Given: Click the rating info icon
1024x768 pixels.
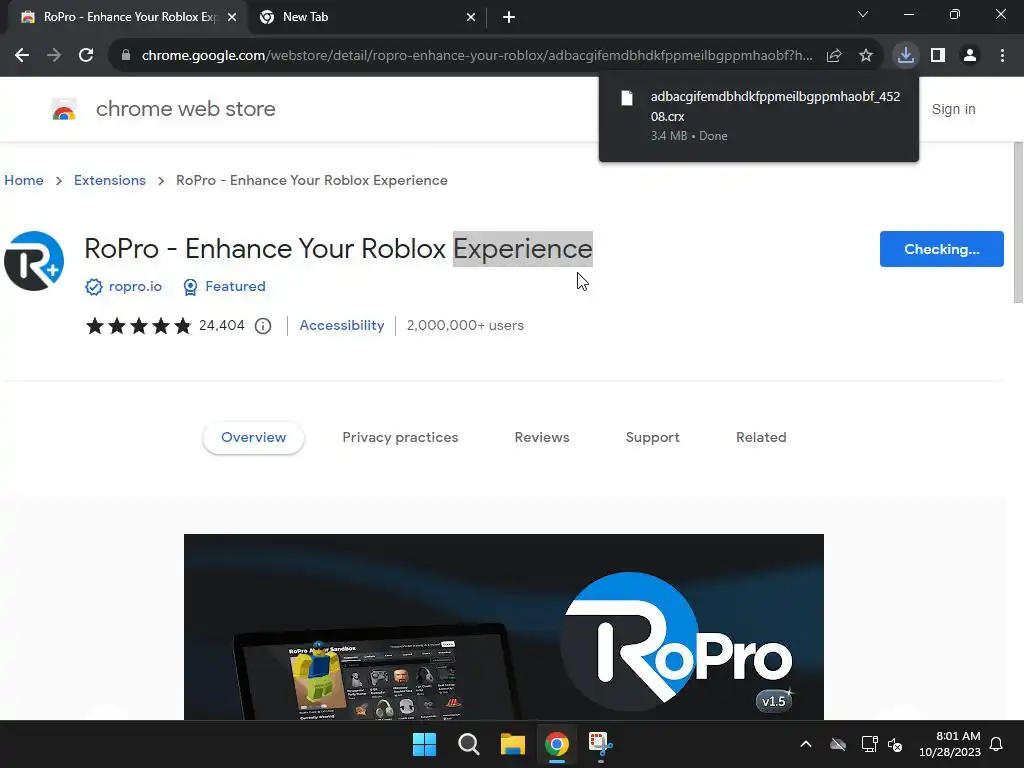Looking at the screenshot, I should coord(263,326).
